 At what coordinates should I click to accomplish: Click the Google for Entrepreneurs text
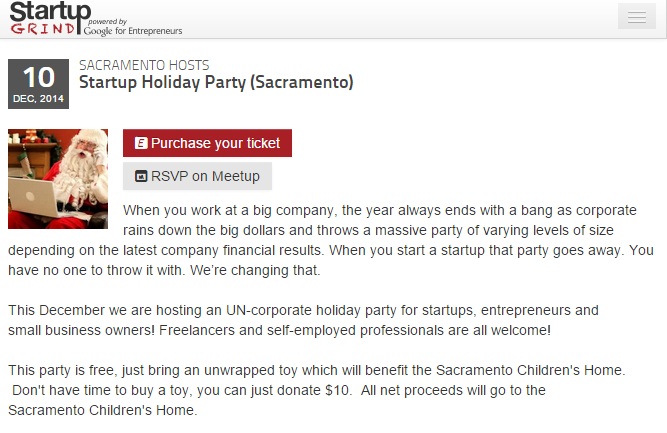pos(131,31)
